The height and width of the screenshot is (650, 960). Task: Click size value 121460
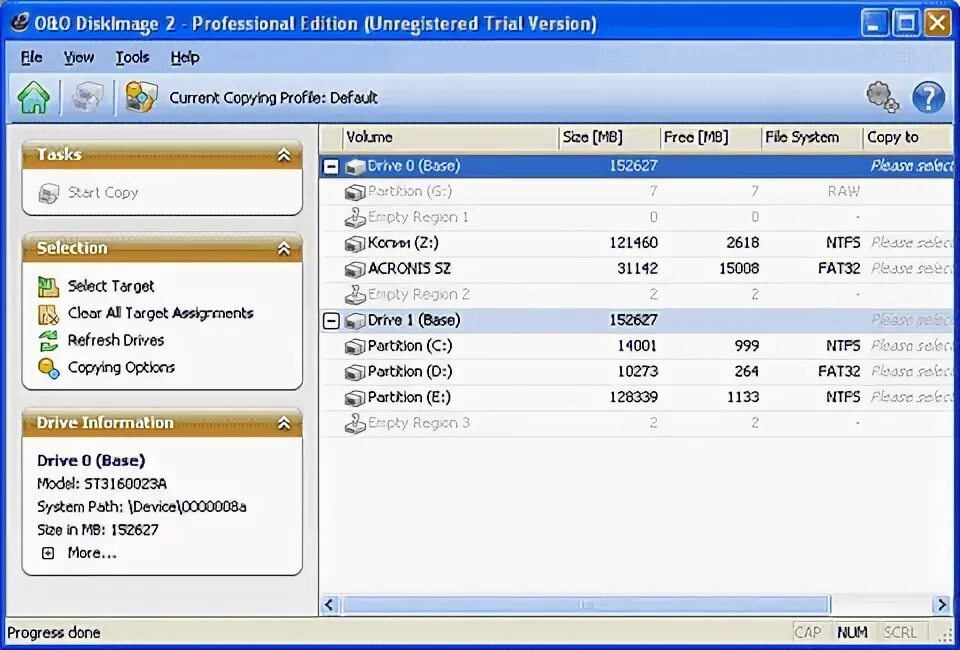point(633,243)
